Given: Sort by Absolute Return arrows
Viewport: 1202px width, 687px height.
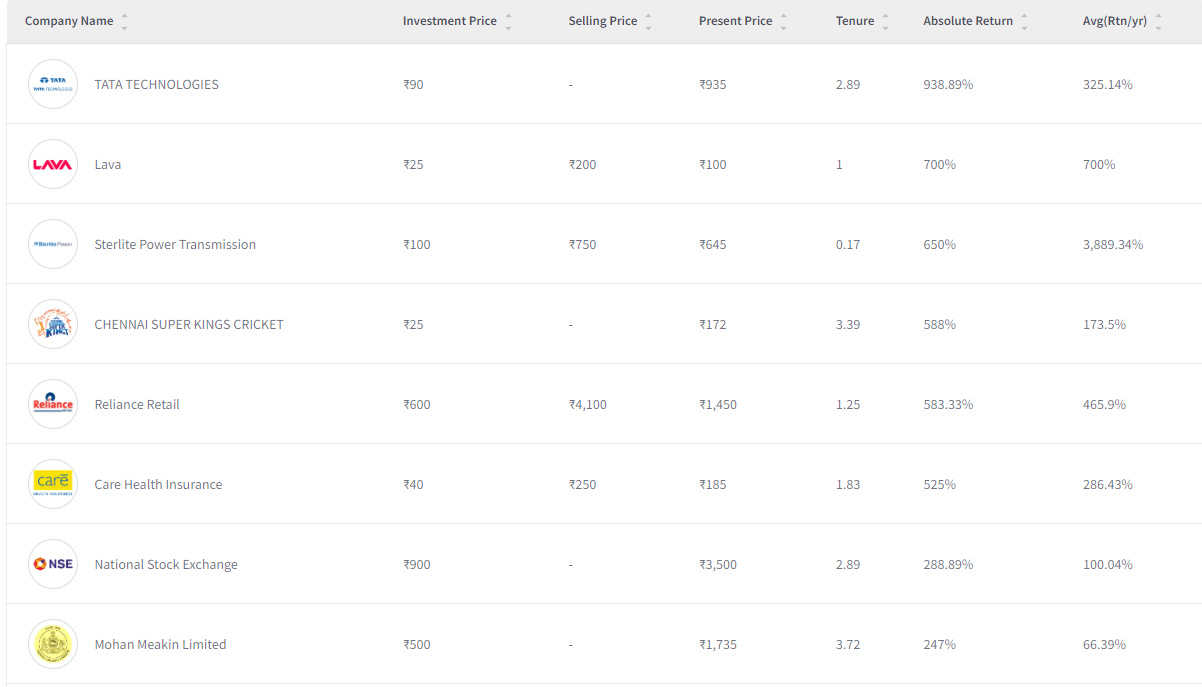Looking at the screenshot, I should (x=1024, y=21).
